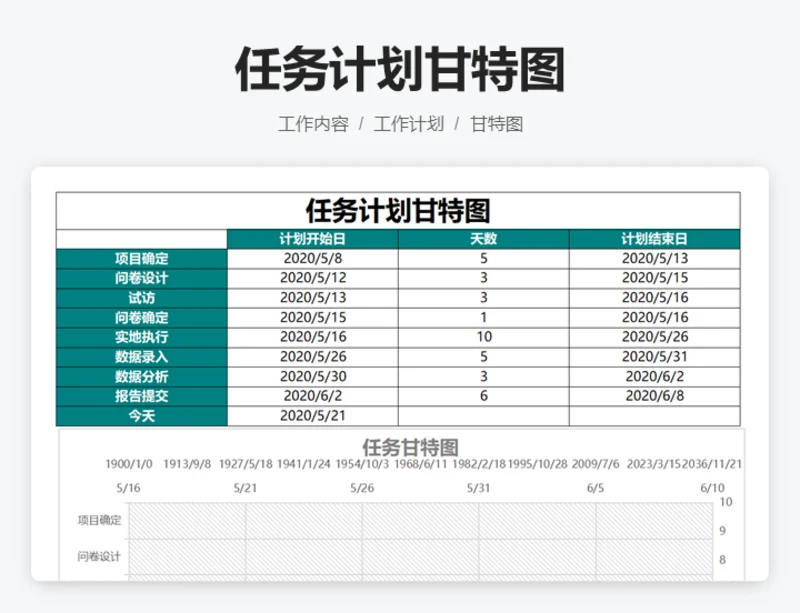
Task: Click start date 2020/5/8 for 项目确定
Action: coord(313,259)
